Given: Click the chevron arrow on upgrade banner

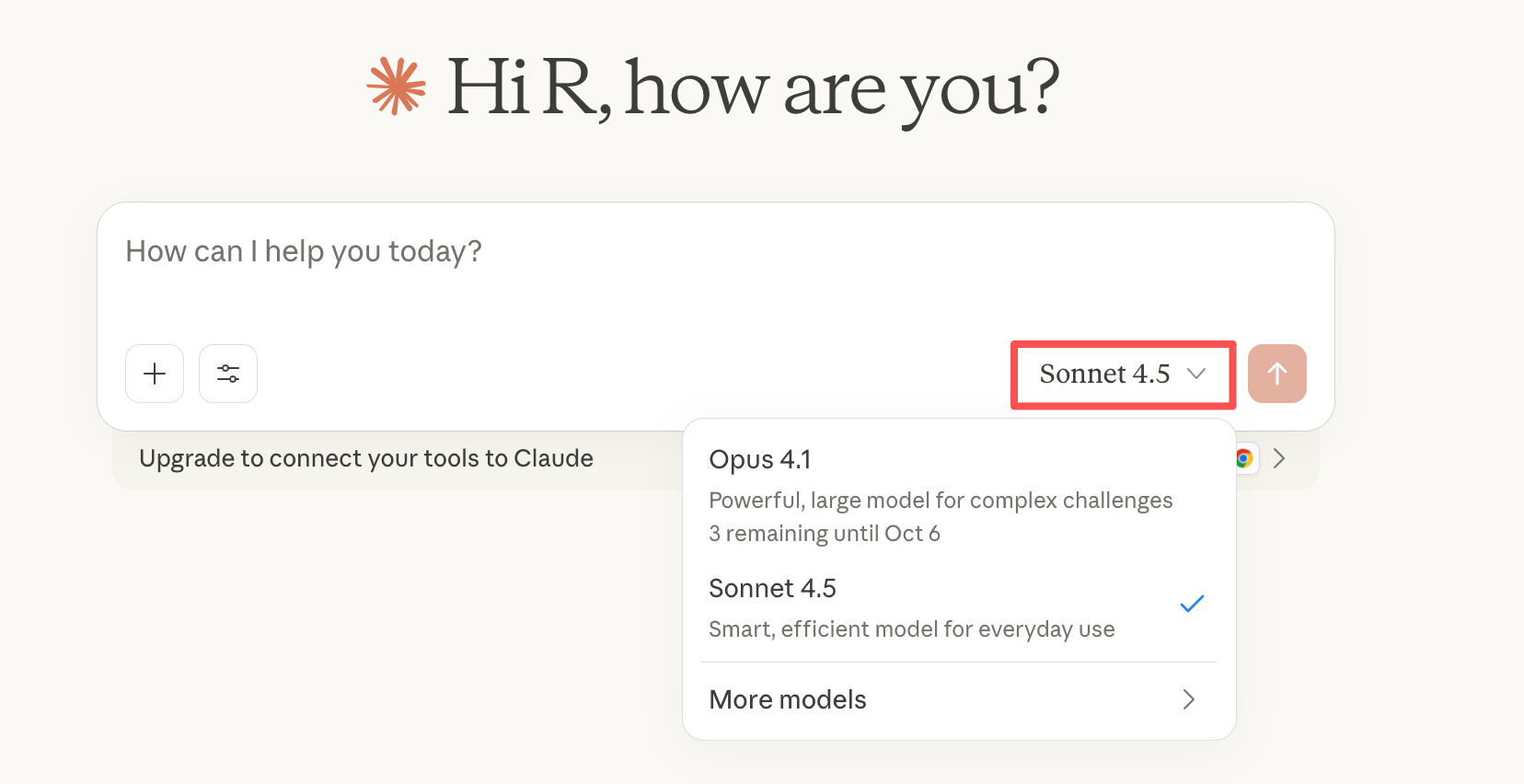Looking at the screenshot, I should click(1279, 458).
